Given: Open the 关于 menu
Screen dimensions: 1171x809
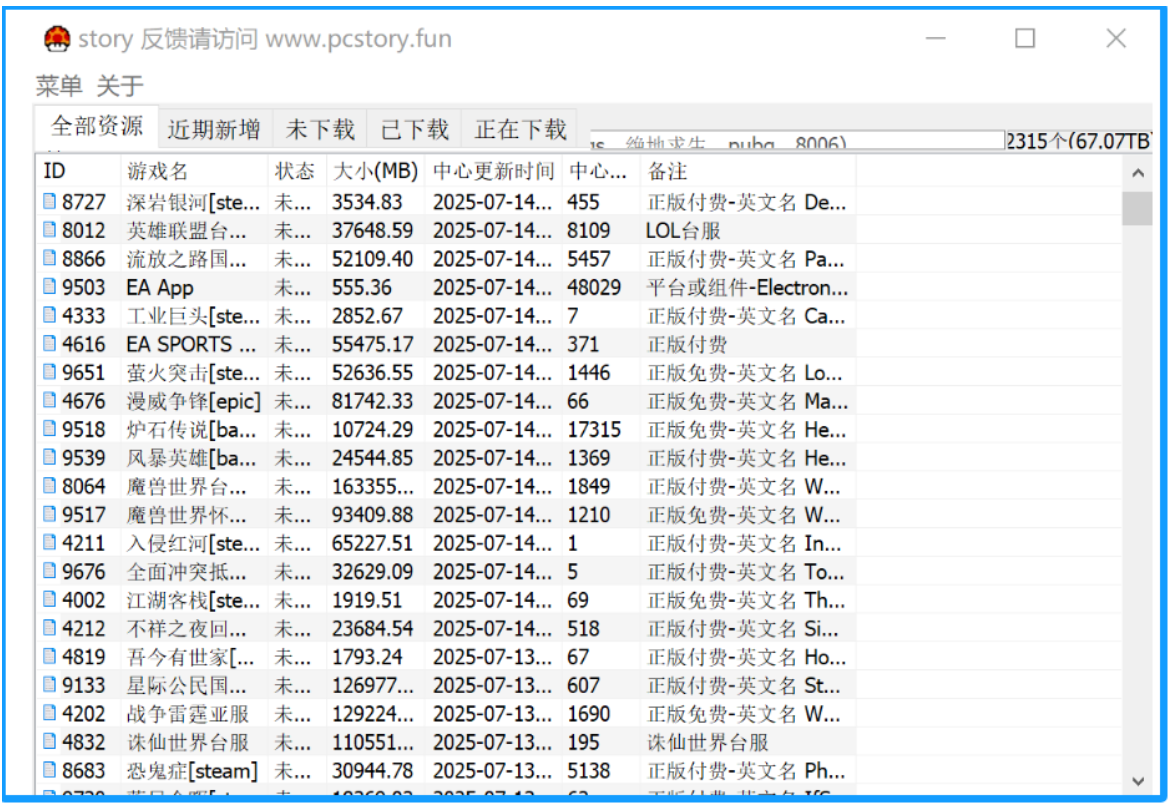Looking at the screenshot, I should click(x=119, y=85).
